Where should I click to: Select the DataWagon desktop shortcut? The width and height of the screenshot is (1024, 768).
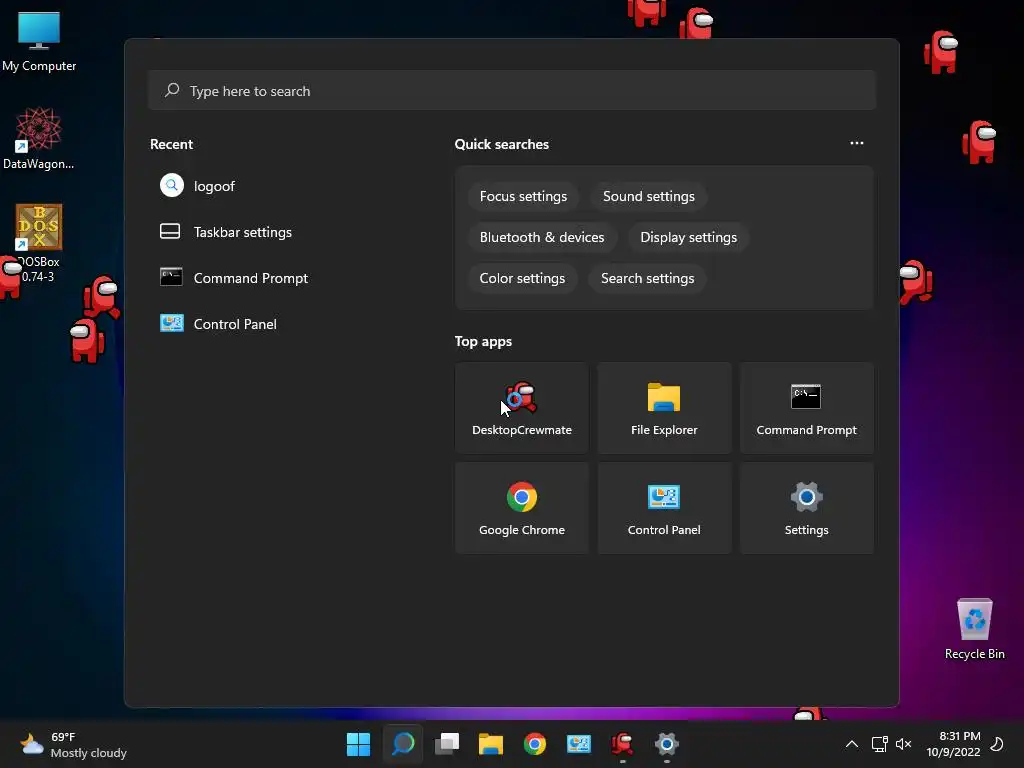(x=39, y=138)
